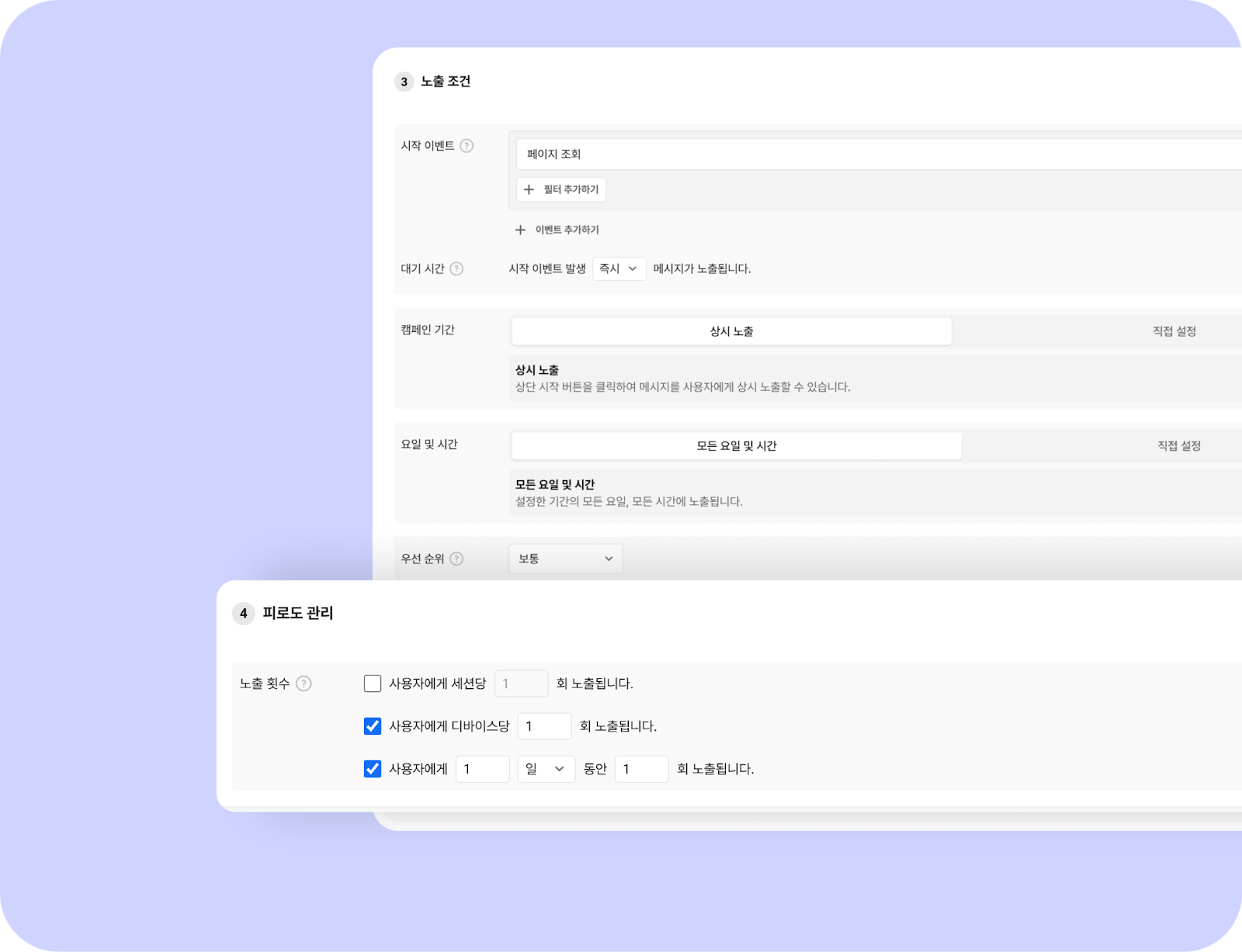1242x952 pixels.
Task: Click the period length field after 사용자에게
Action: tap(483, 769)
